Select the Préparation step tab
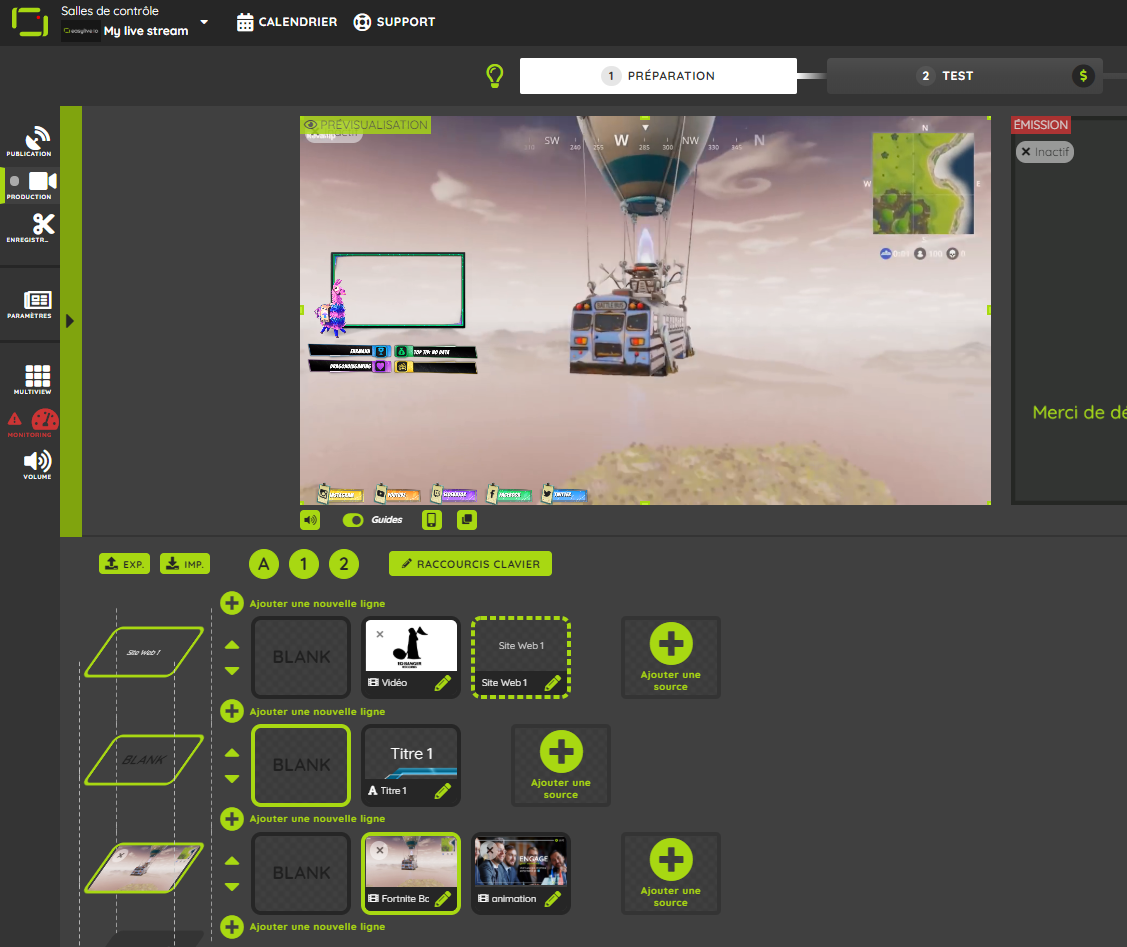 click(658, 75)
